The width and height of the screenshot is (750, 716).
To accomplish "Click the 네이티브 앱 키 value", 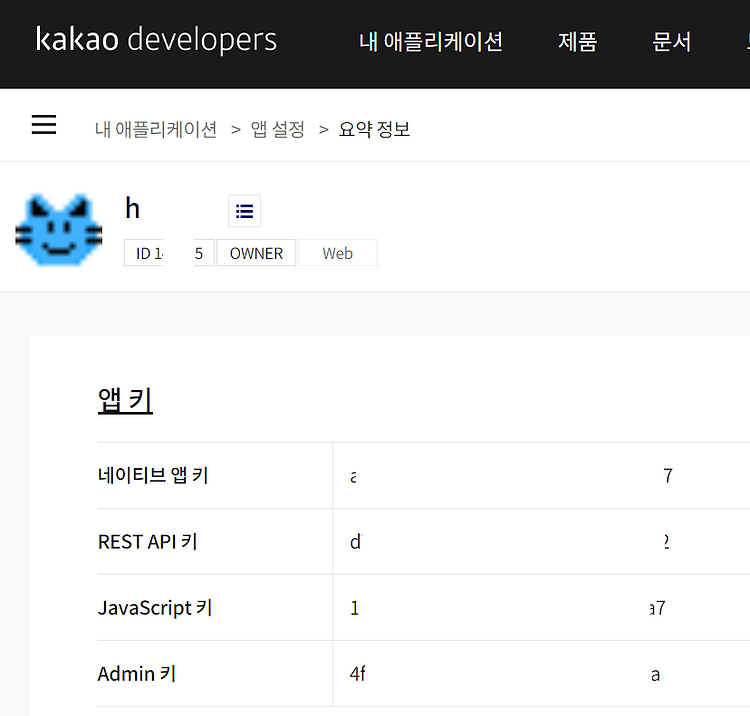I will [511, 476].
